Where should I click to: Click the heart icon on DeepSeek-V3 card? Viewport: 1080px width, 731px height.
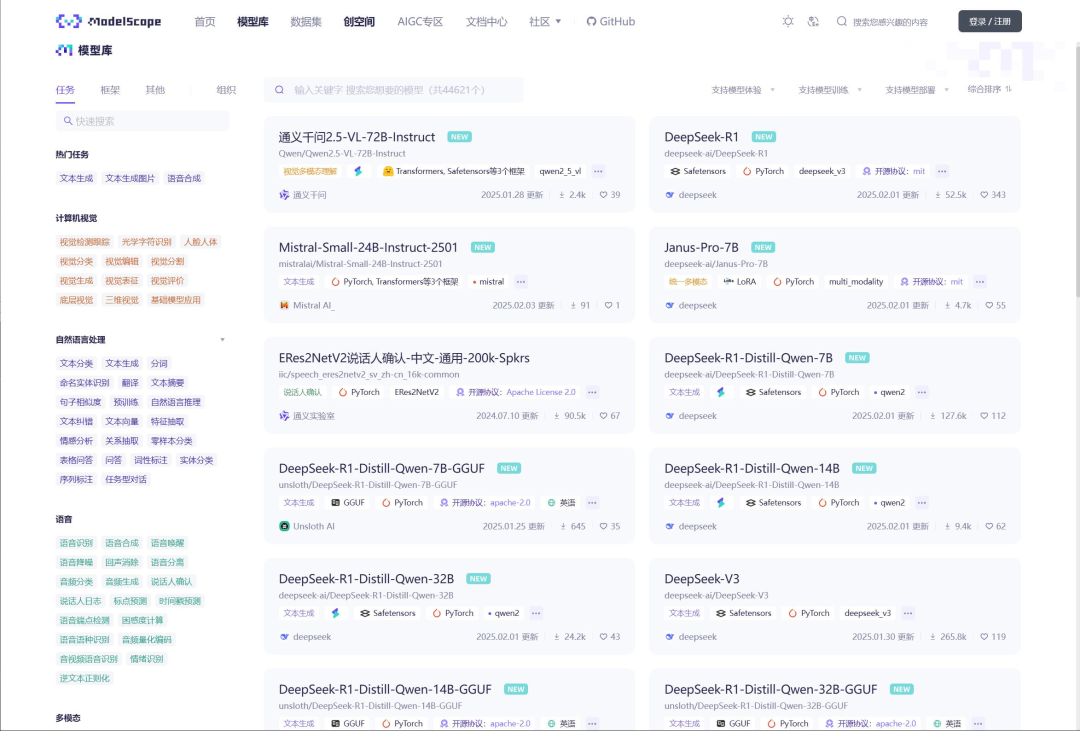point(984,637)
